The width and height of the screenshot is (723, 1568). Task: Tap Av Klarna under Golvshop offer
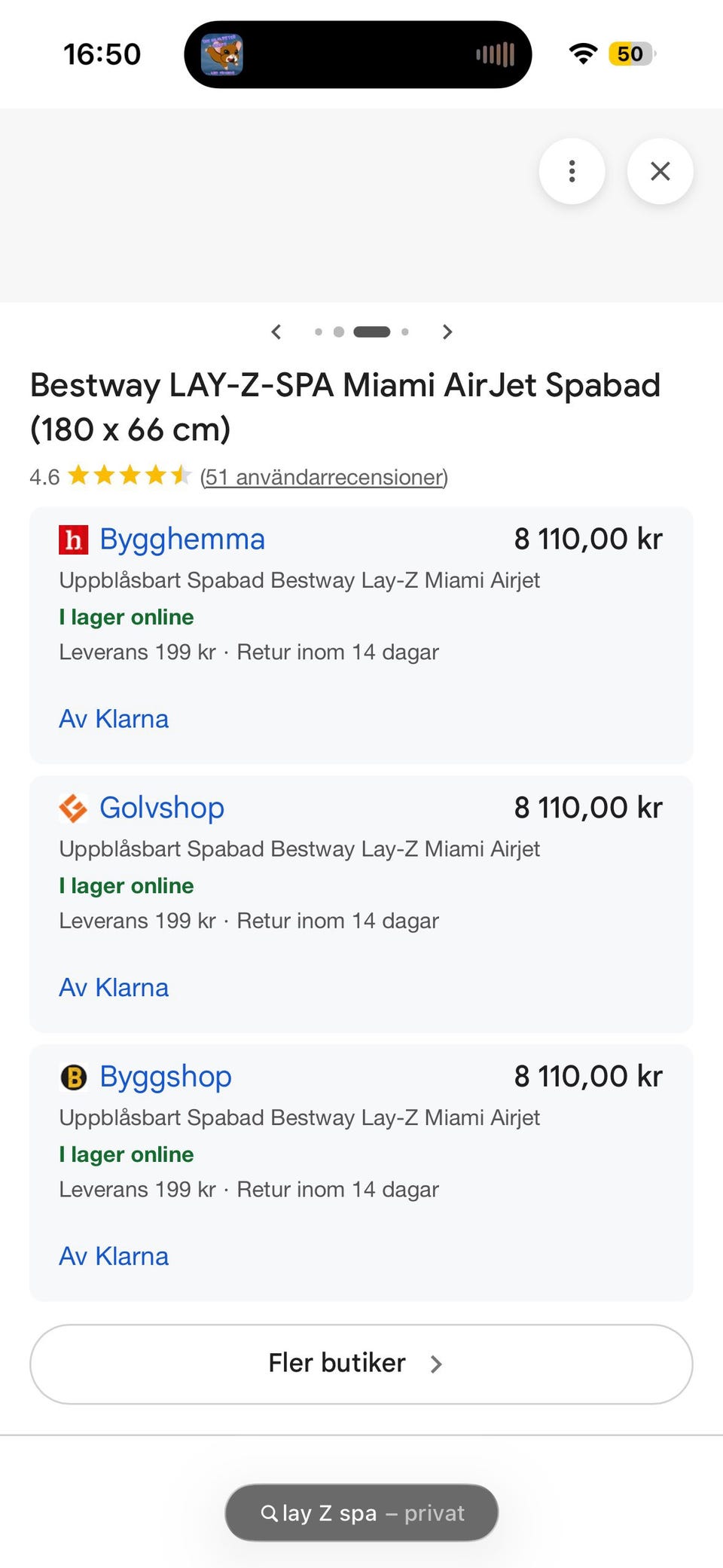click(x=114, y=988)
